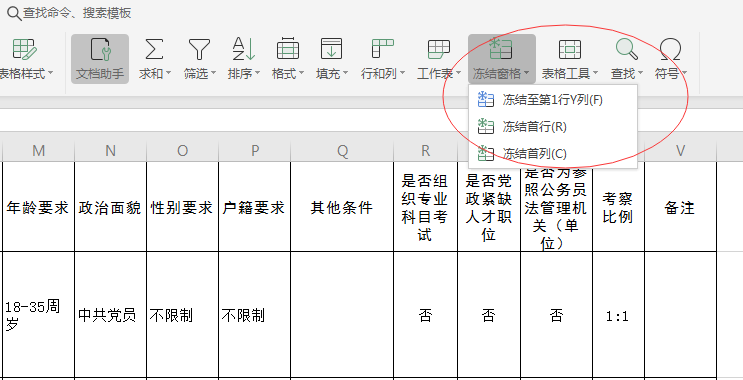The image size is (743, 380).
Task: Click the 查找命令、搜索模板 search box
Action: point(77,13)
